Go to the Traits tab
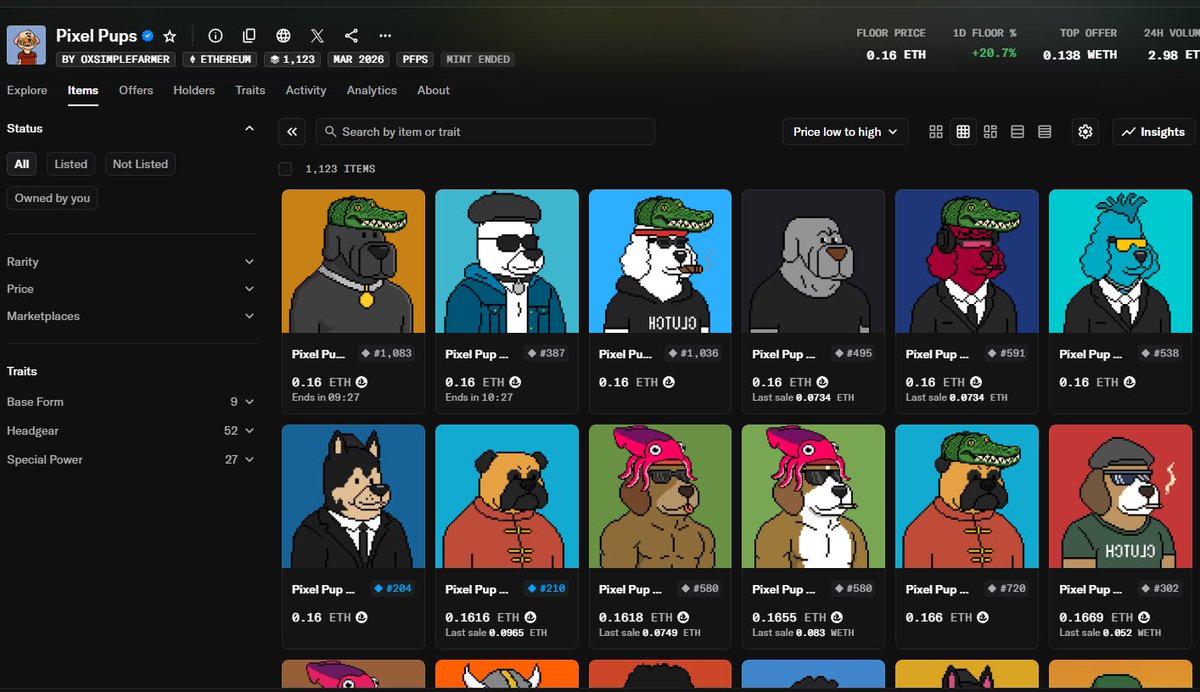 (x=250, y=90)
